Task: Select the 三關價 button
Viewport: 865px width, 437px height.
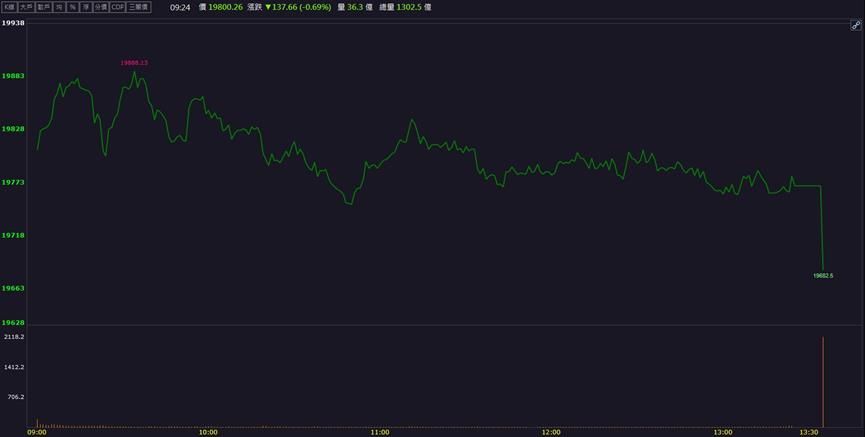Action: click(x=138, y=7)
